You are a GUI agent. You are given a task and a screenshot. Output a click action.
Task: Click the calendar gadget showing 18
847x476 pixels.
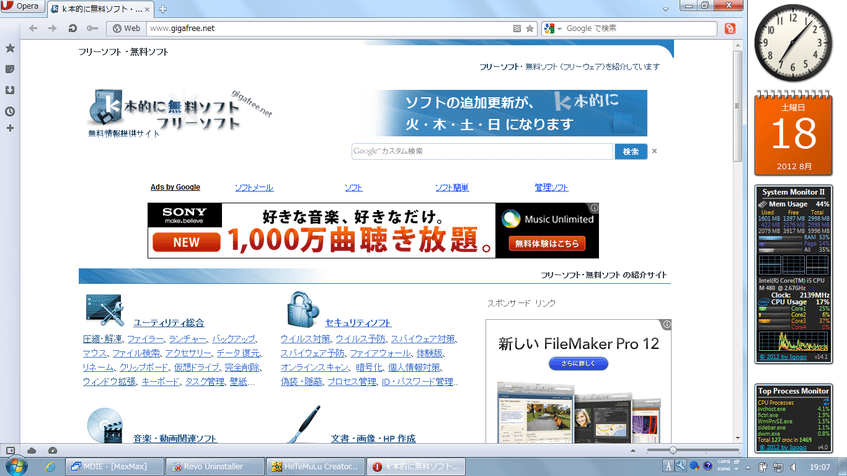[x=793, y=134]
